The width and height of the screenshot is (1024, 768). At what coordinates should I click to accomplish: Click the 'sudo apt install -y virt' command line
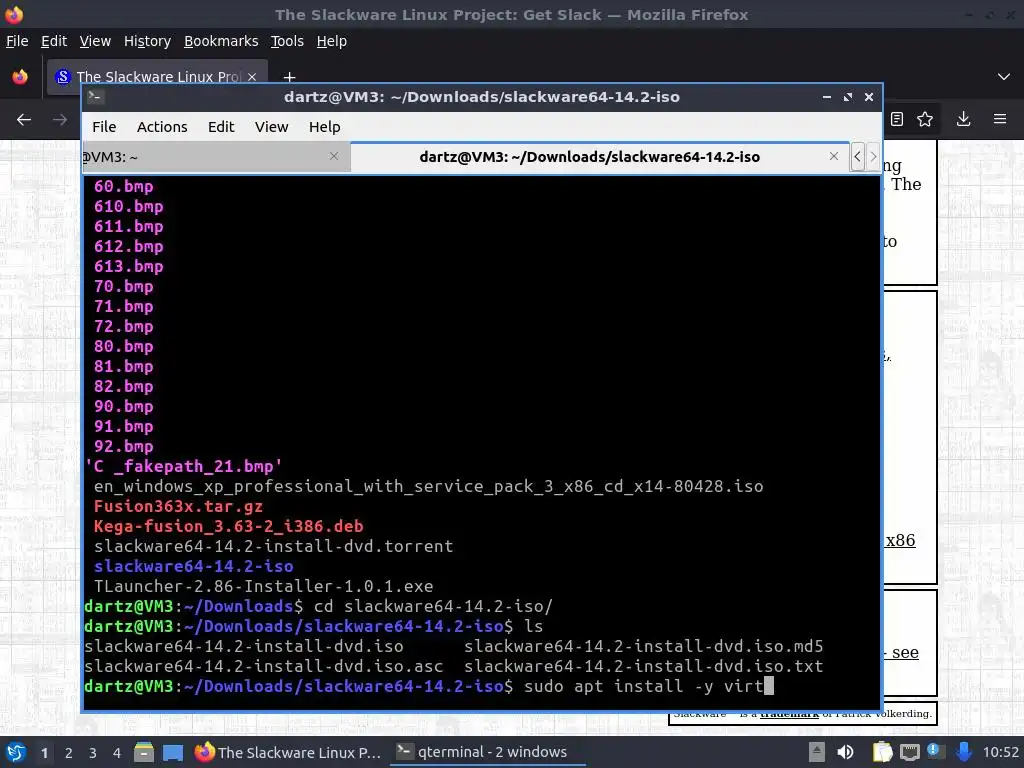point(643,686)
